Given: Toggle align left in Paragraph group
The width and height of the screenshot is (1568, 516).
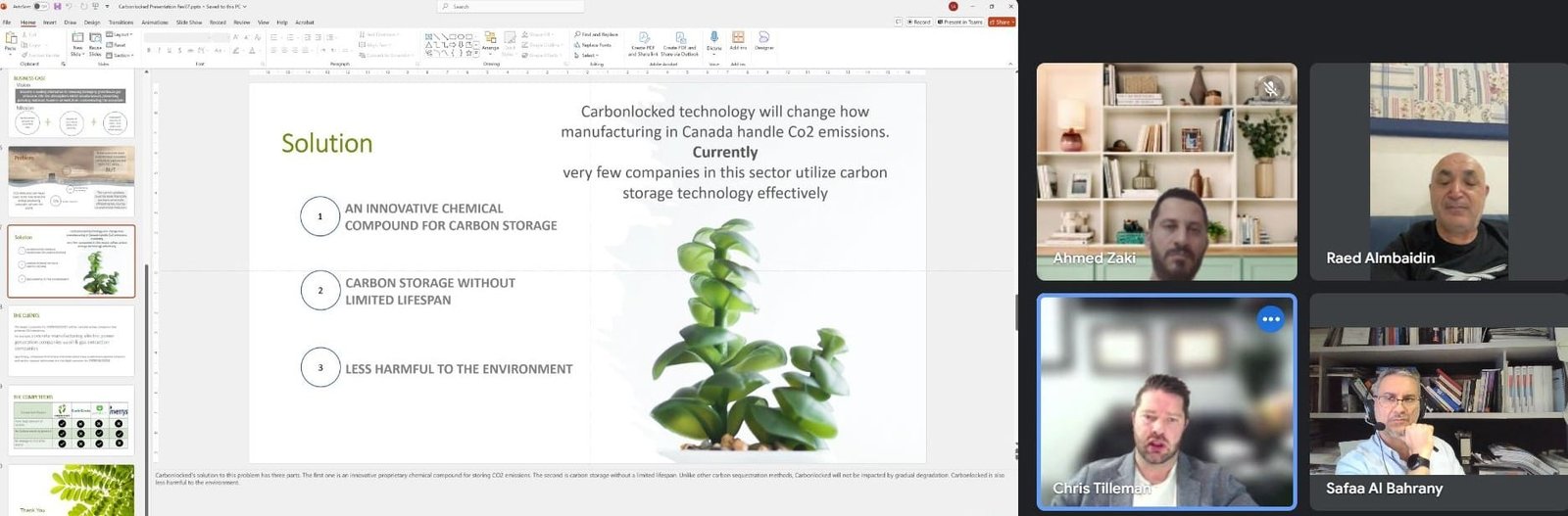Looking at the screenshot, I should click(x=273, y=51).
